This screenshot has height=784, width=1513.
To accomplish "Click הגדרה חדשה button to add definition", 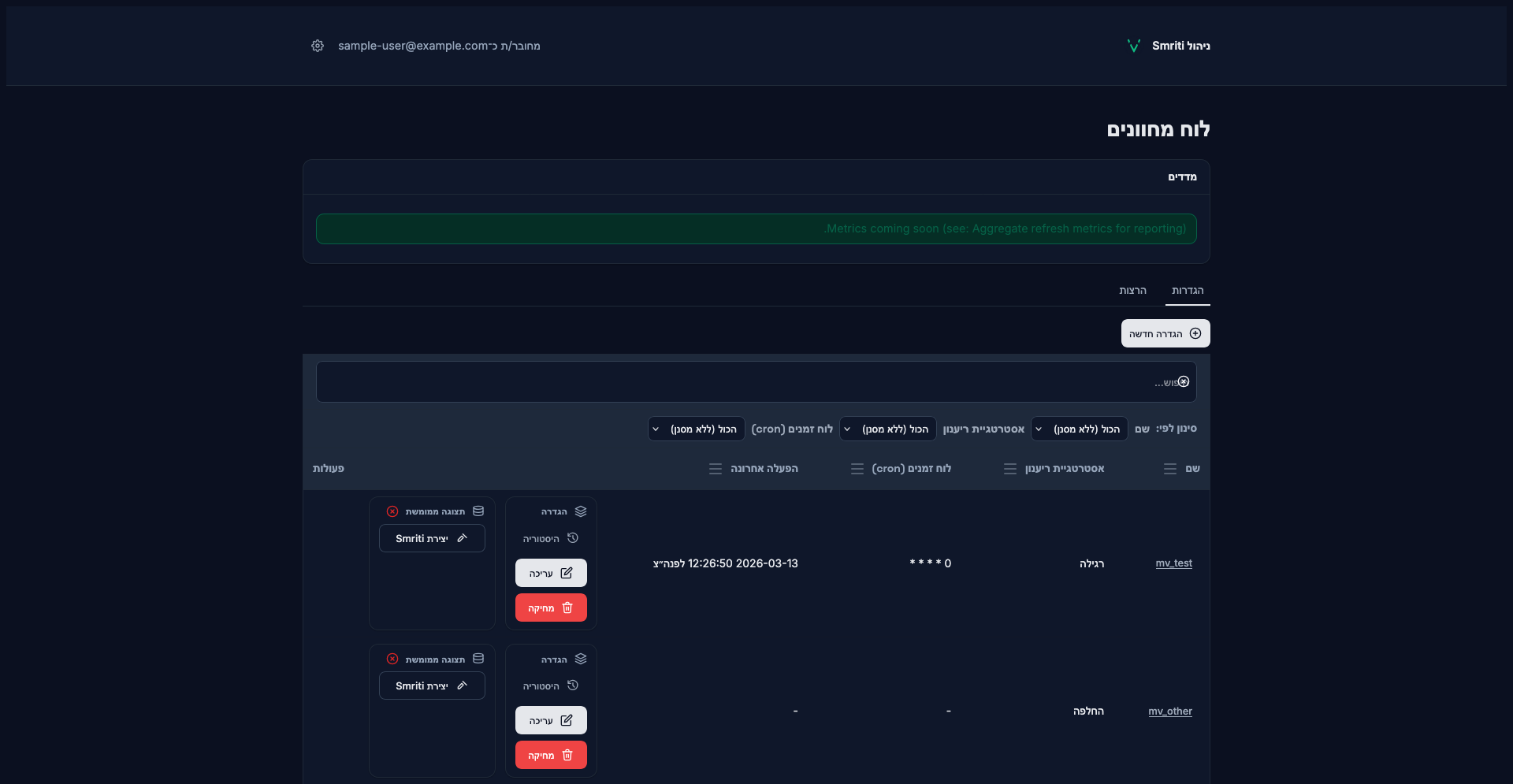I will click(x=1165, y=333).
